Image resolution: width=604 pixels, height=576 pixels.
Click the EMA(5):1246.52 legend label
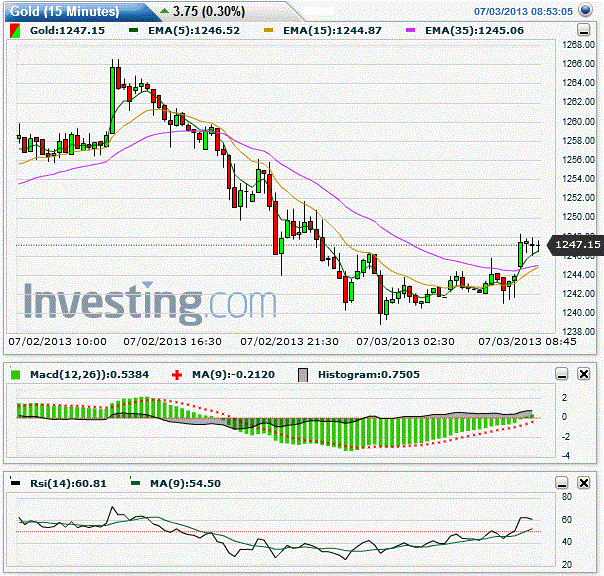pos(194,30)
